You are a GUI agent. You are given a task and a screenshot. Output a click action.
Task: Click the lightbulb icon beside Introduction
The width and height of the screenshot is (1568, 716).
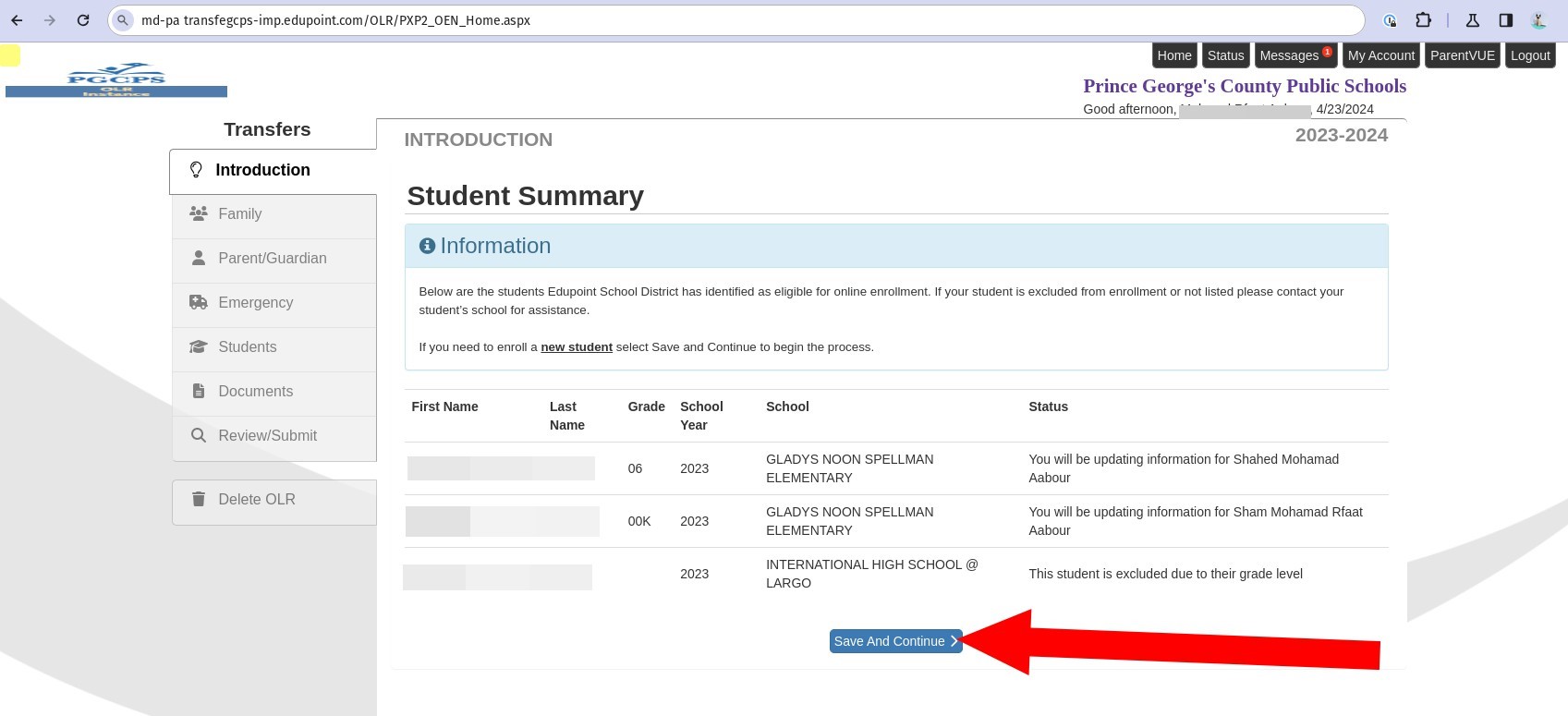click(196, 170)
